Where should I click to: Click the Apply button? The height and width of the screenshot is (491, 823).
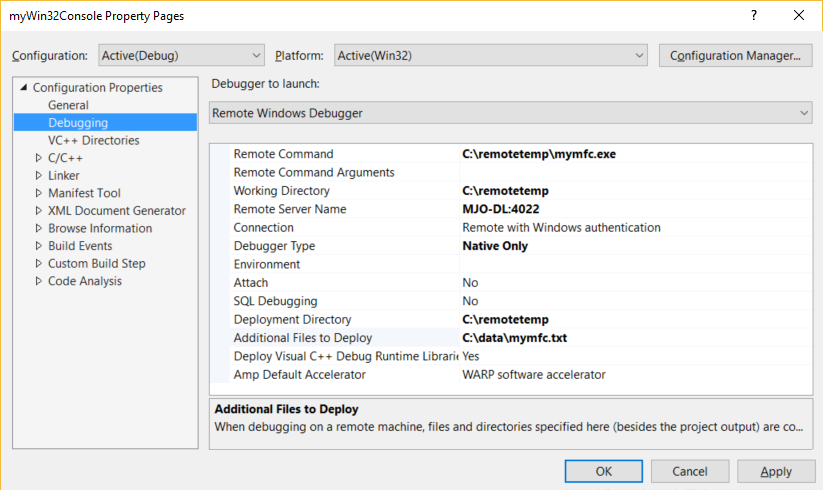point(775,471)
